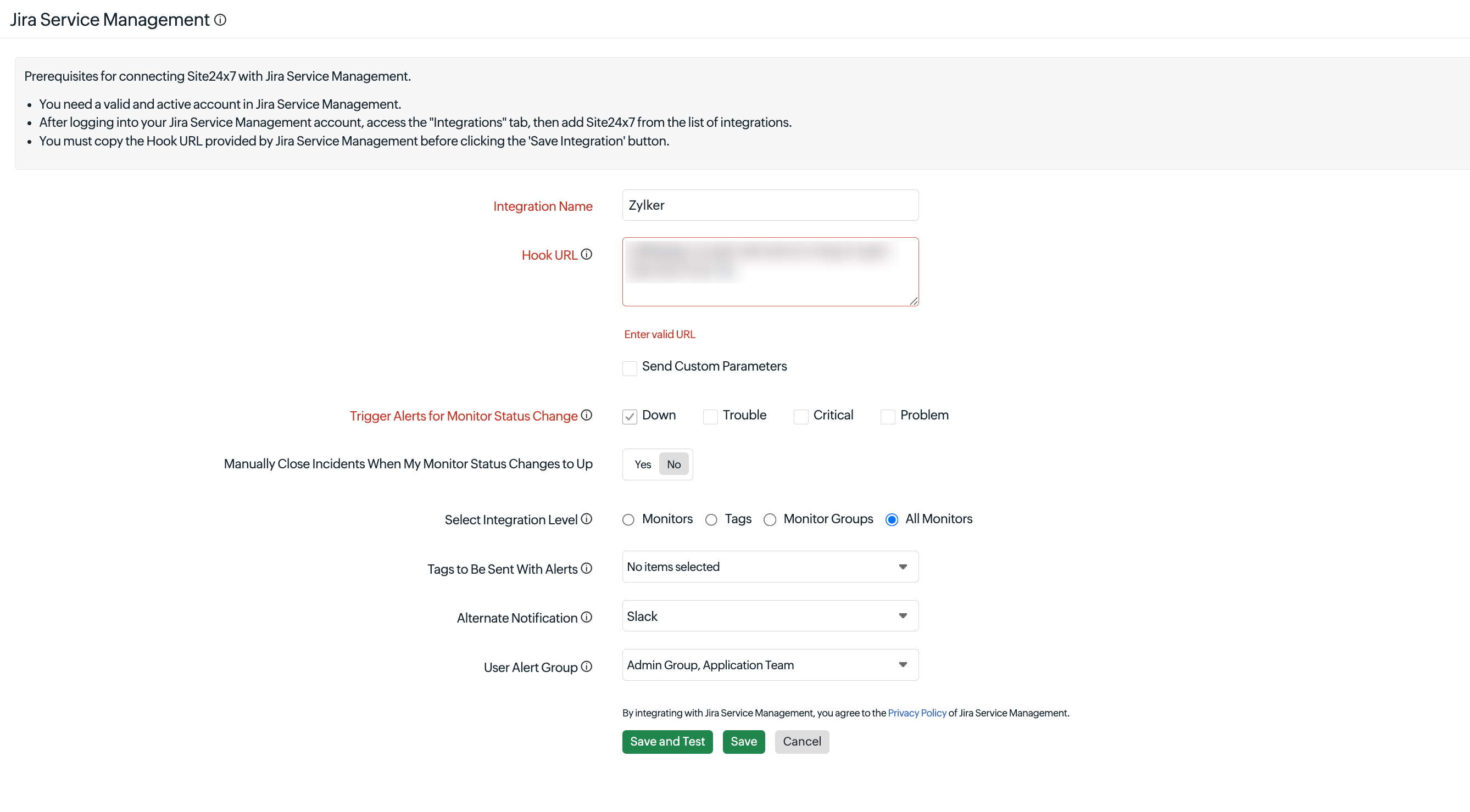1470x812 pixels.
Task: Click the Jira Service Management page heading
Action: point(110,20)
